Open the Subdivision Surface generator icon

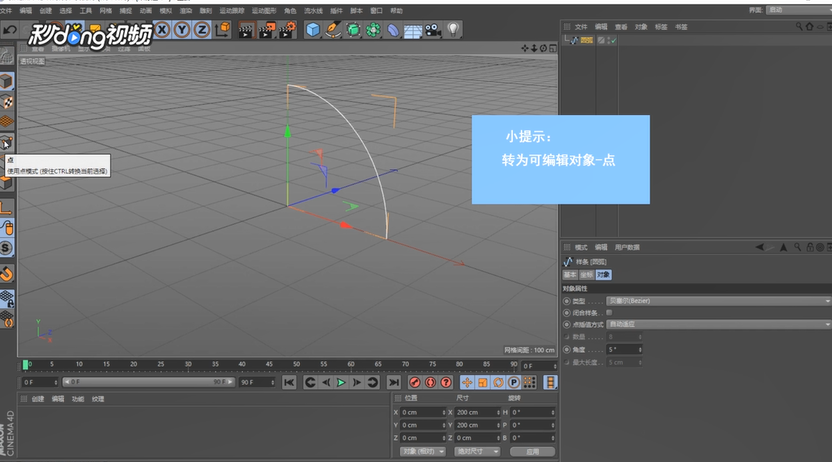click(x=353, y=30)
